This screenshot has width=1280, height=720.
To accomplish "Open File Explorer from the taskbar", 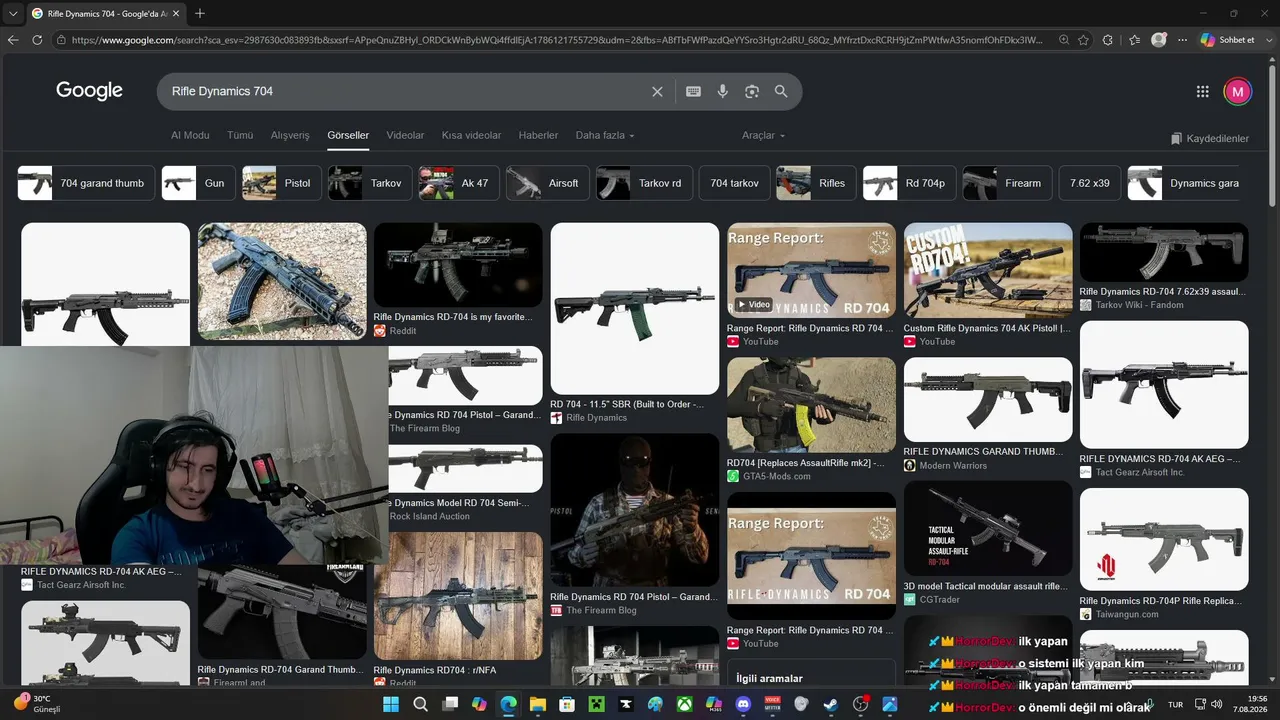I will pos(538,704).
